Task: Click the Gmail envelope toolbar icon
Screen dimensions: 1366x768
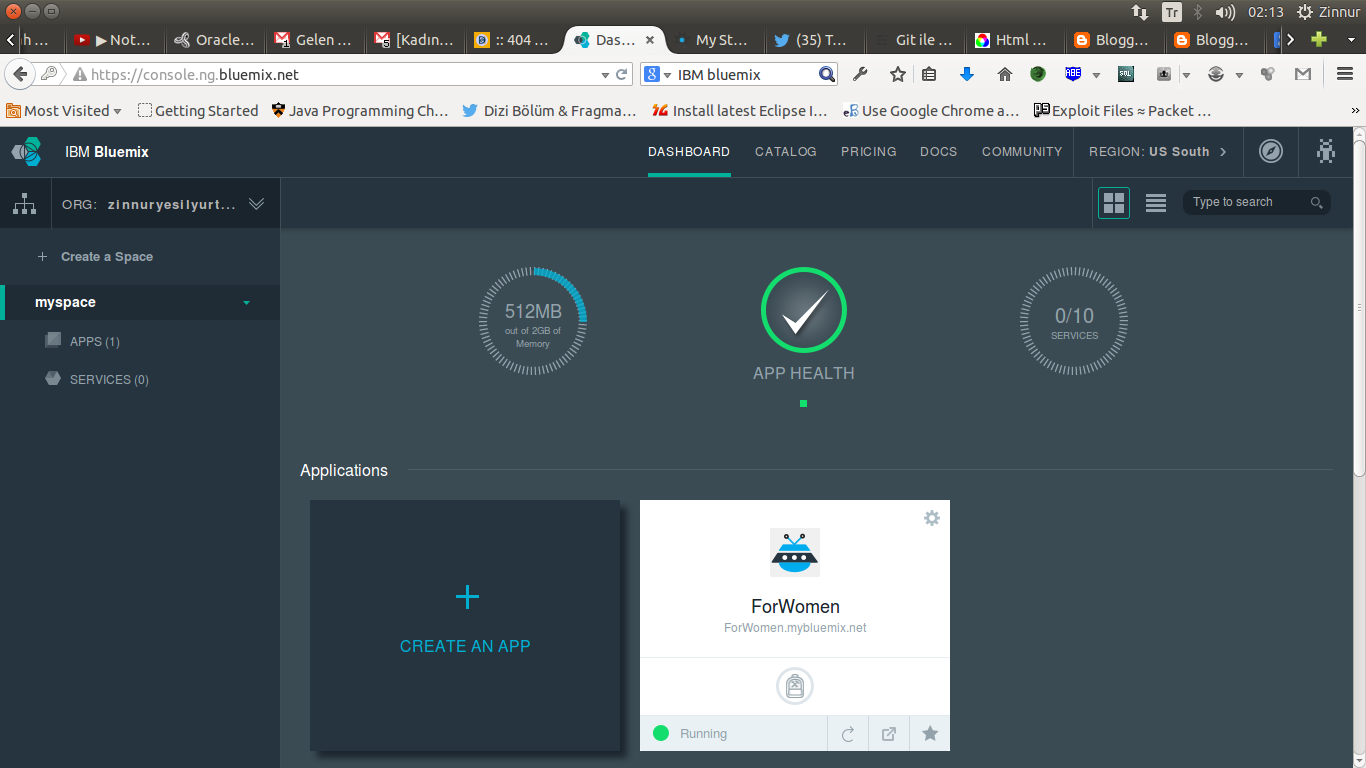Action: [x=1302, y=74]
